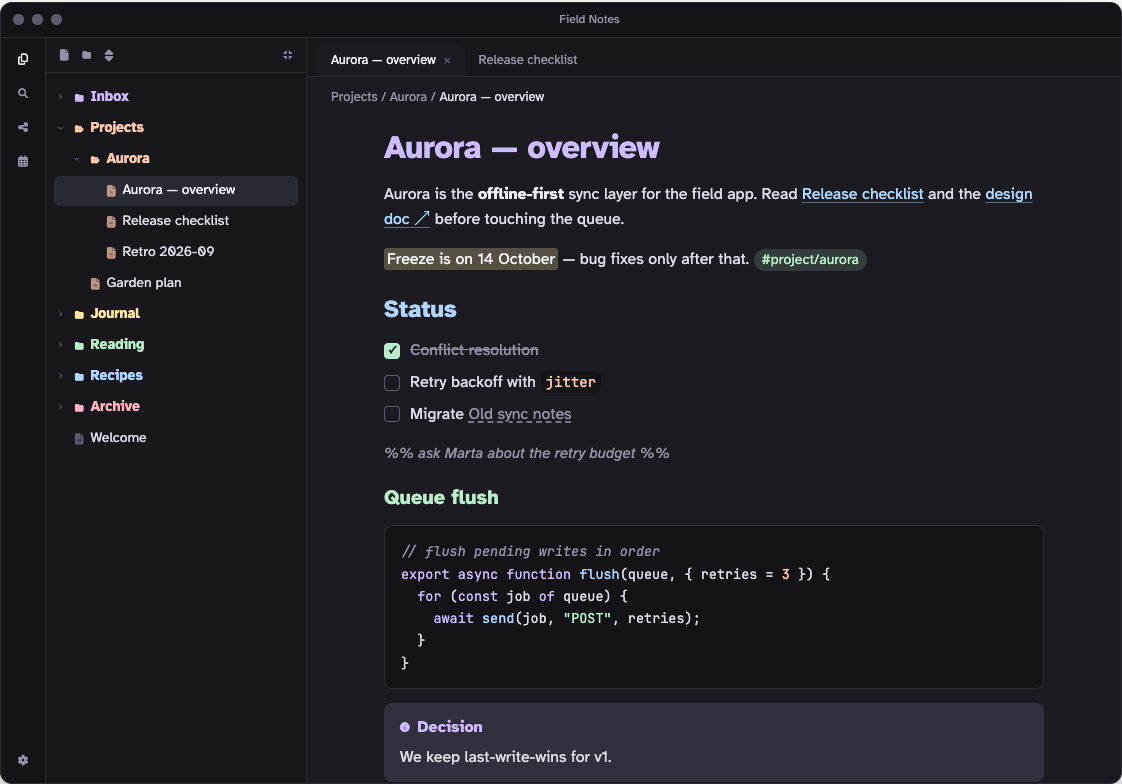Expand the Journal folder chevron
Screen dimensions: 1122x784
61,314
